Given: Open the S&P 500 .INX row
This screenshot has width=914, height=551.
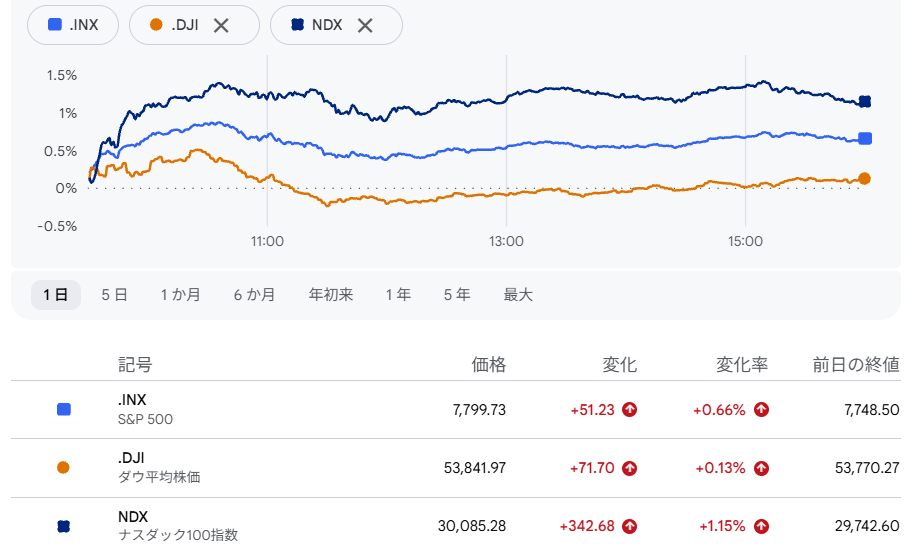Looking at the screenshot, I should tap(456, 410).
